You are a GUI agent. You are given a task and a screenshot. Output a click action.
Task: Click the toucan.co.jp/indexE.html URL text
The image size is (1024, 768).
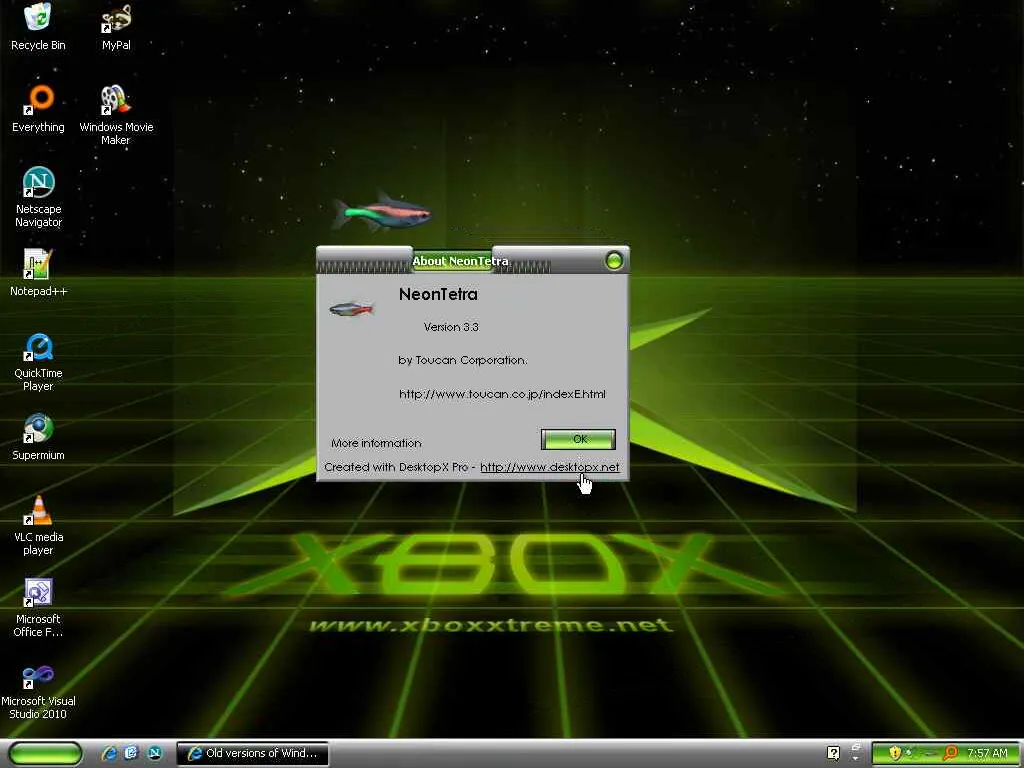[502, 394]
